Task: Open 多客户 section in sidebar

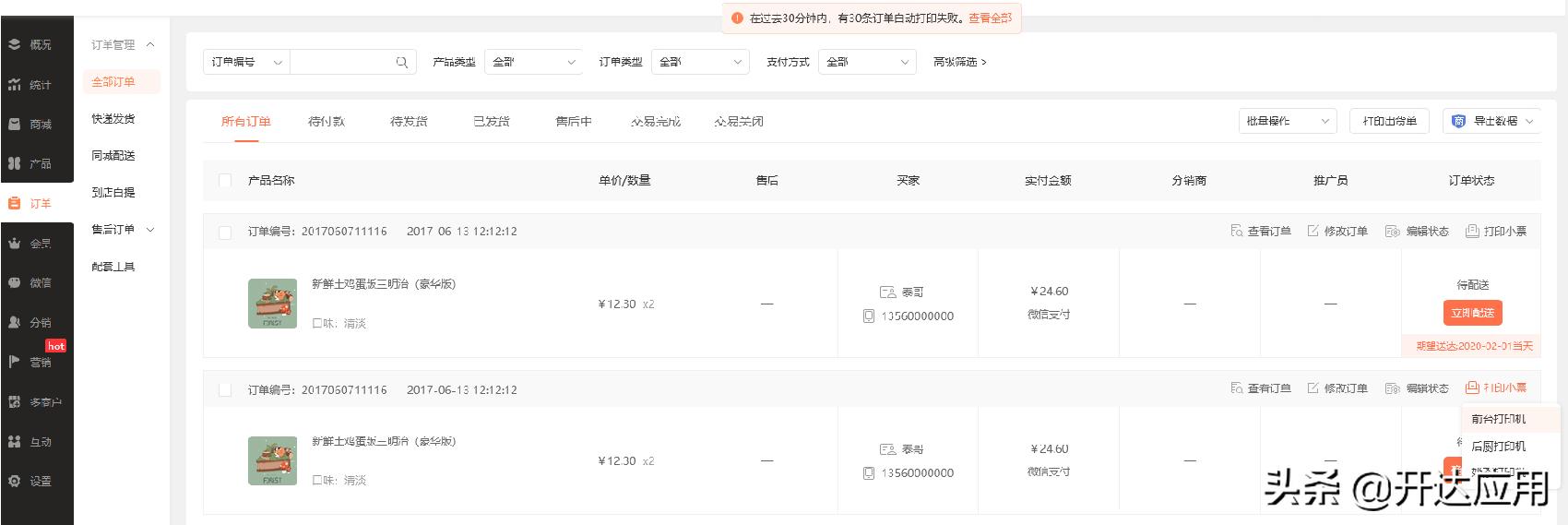Action: (x=35, y=402)
